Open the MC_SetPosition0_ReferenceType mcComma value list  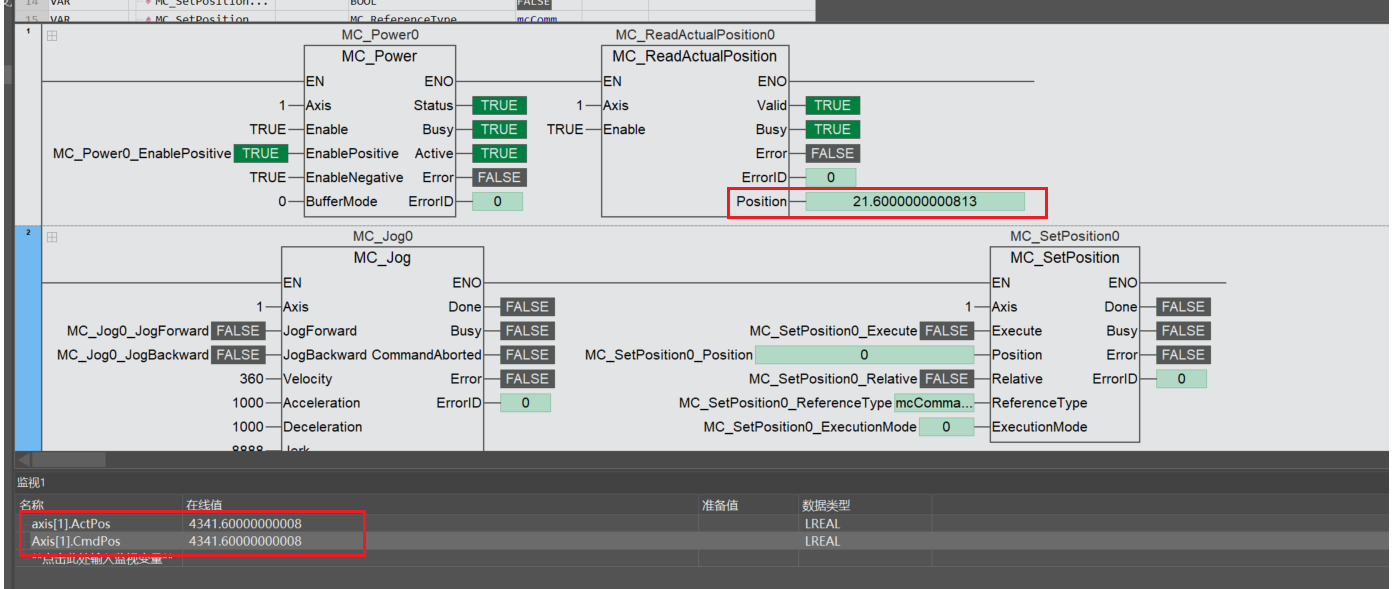point(934,403)
